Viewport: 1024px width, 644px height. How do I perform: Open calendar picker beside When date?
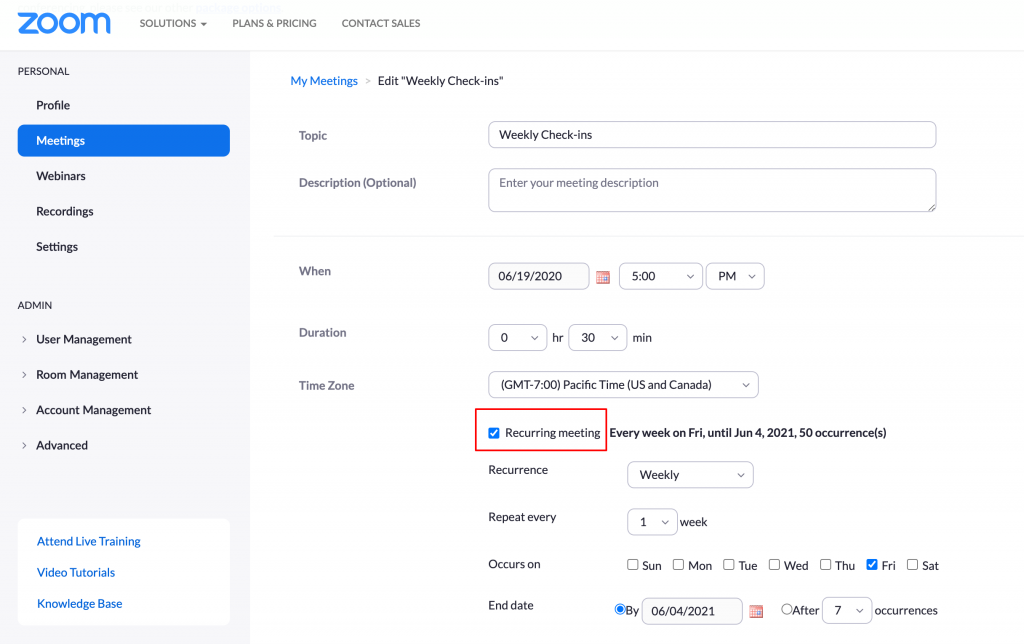(603, 277)
